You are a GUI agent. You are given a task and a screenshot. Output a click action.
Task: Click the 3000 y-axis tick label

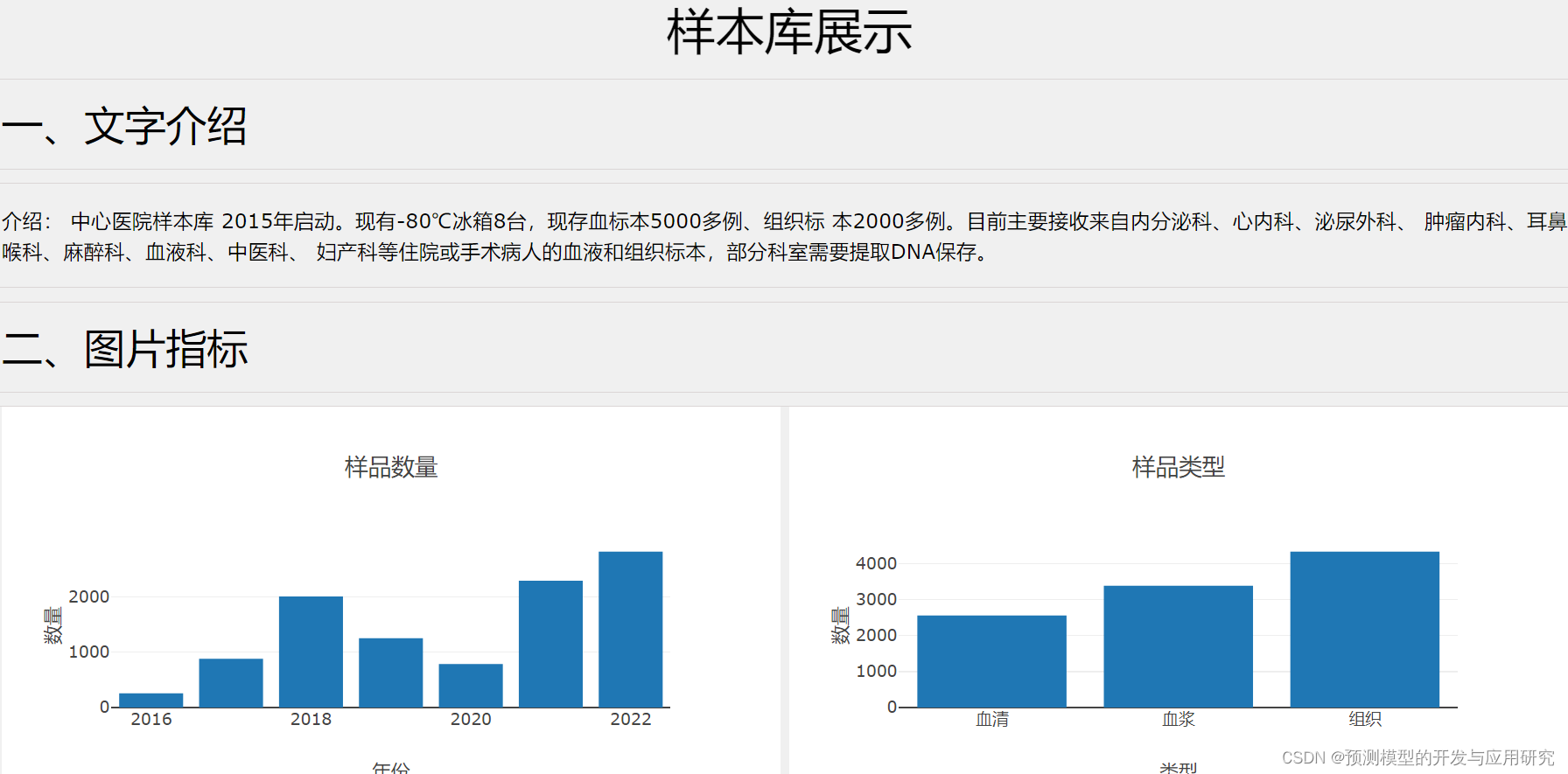[x=876, y=599]
